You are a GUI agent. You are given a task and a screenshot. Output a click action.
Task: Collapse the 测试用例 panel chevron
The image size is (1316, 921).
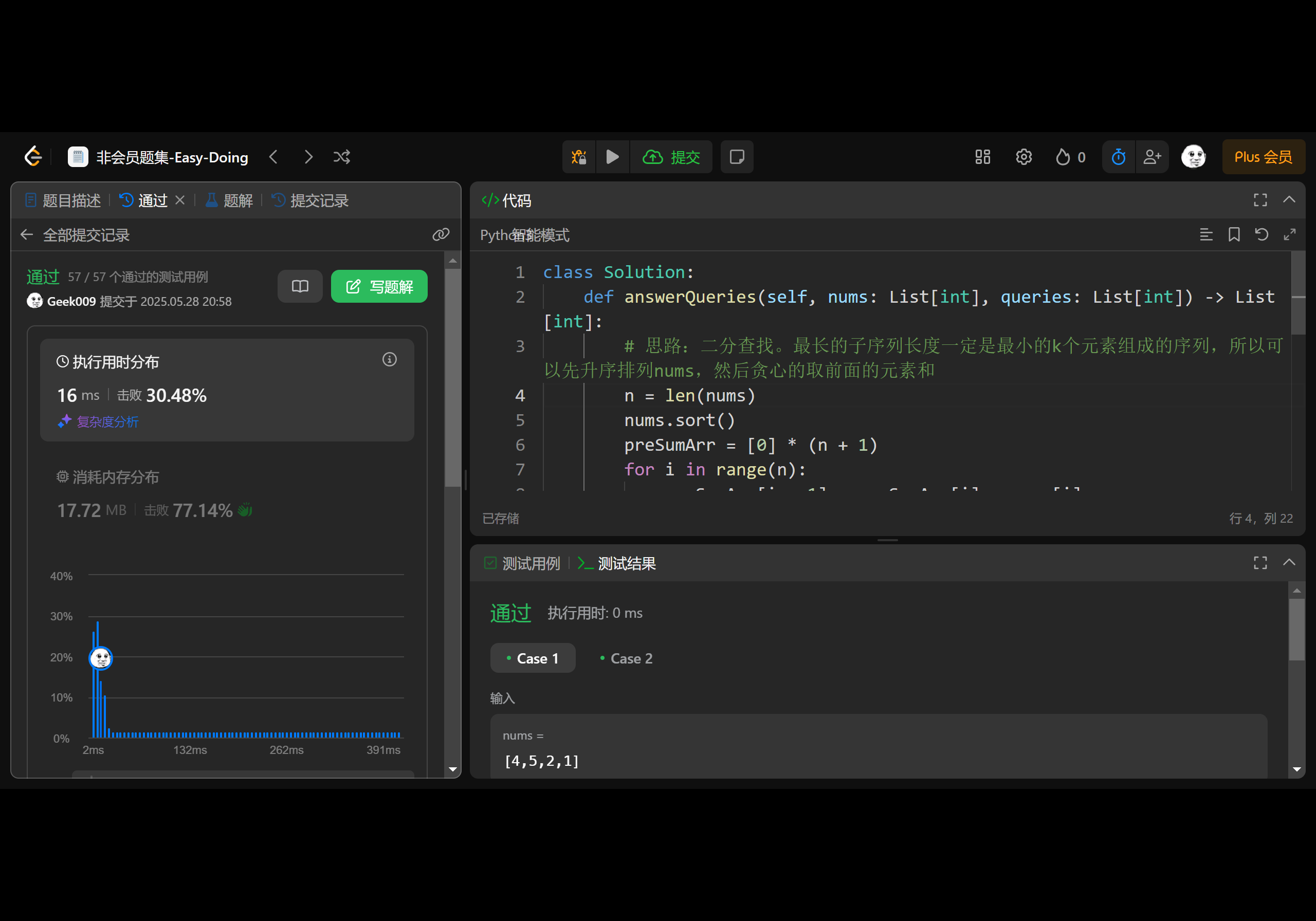[1290, 563]
